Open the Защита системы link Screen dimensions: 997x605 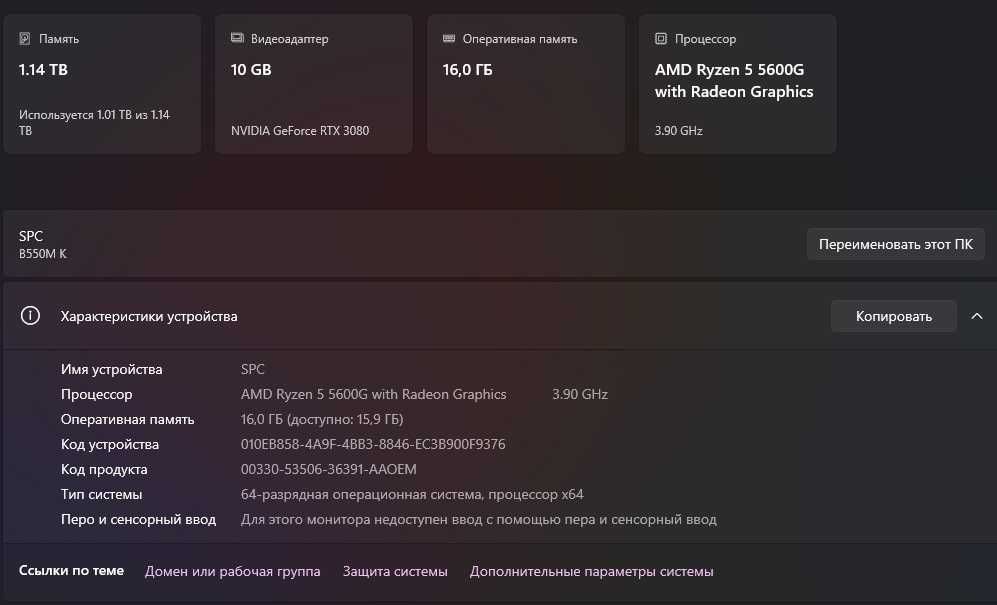pos(395,571)
